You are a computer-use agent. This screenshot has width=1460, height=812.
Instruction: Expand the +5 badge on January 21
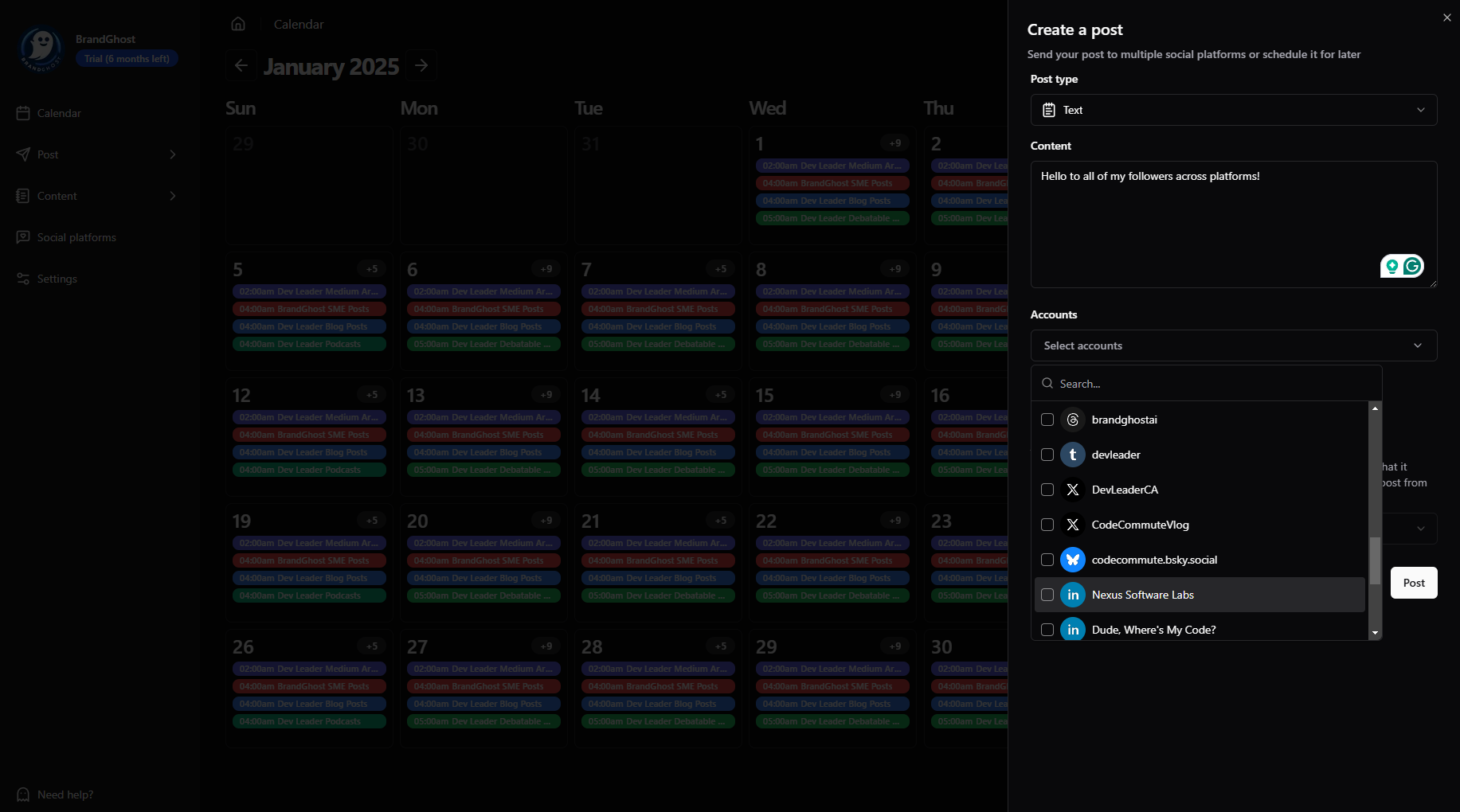721,521
